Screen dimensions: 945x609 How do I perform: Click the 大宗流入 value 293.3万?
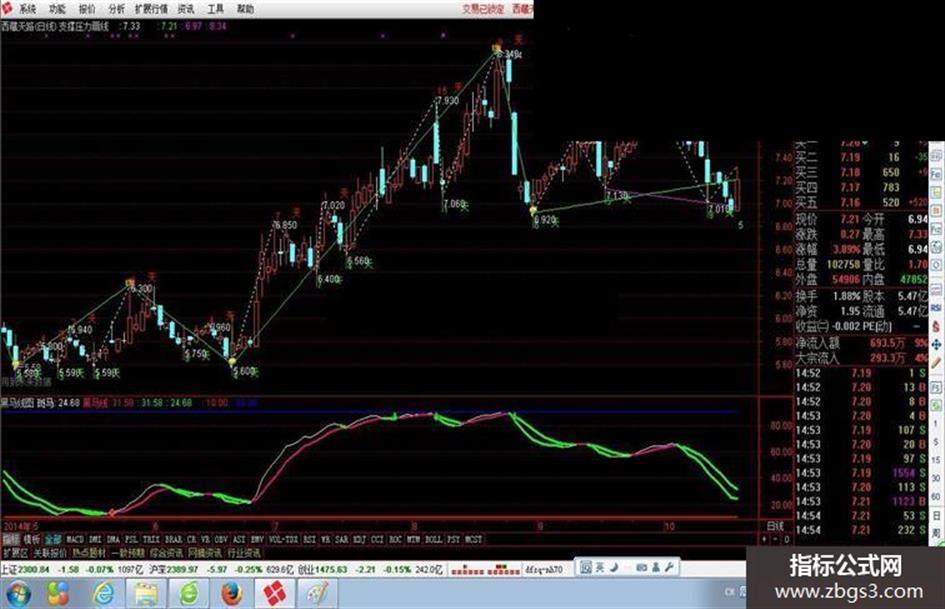(887, 358)
